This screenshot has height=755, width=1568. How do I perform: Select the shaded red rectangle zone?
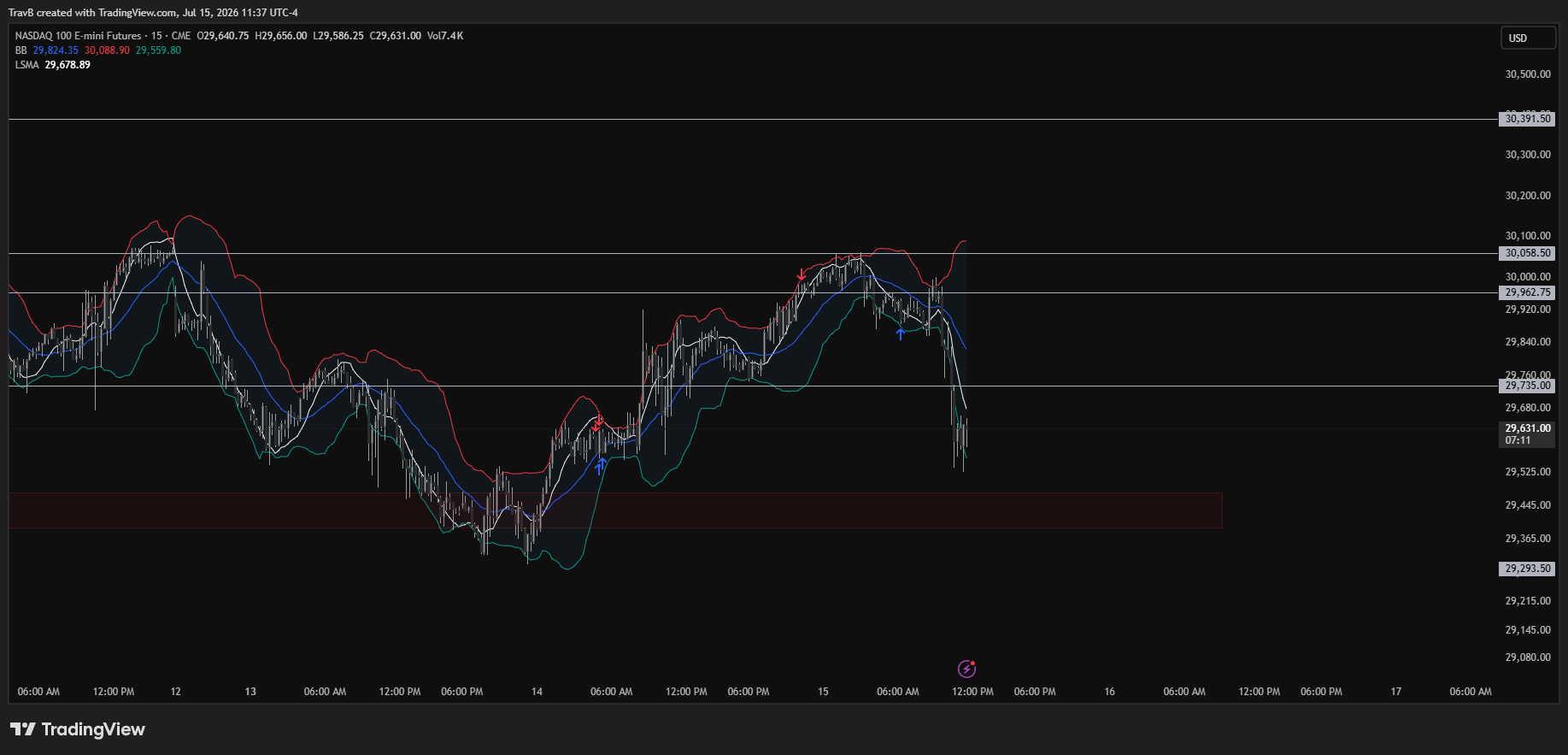[615, 510]
